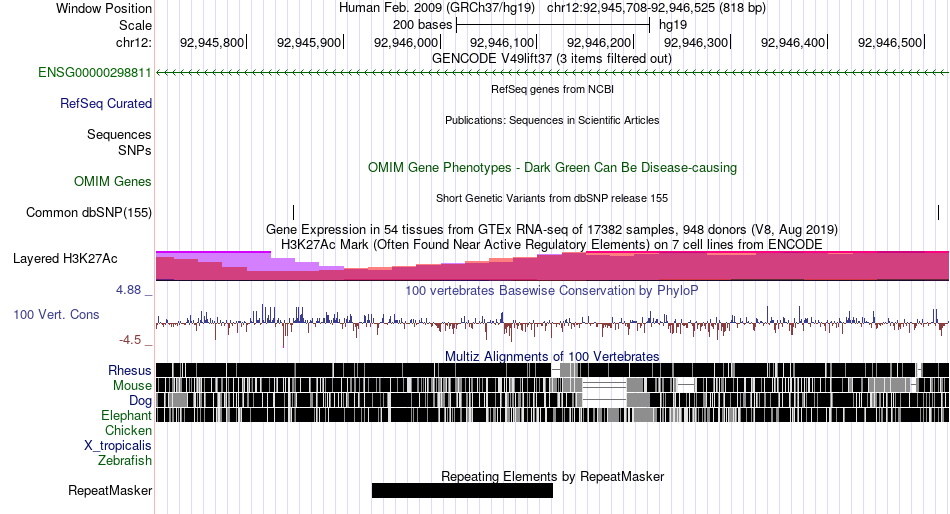Viewport: 950px width, 514px height.
Task: Select the OMIM Genes track label
Action: coord(113,181)
